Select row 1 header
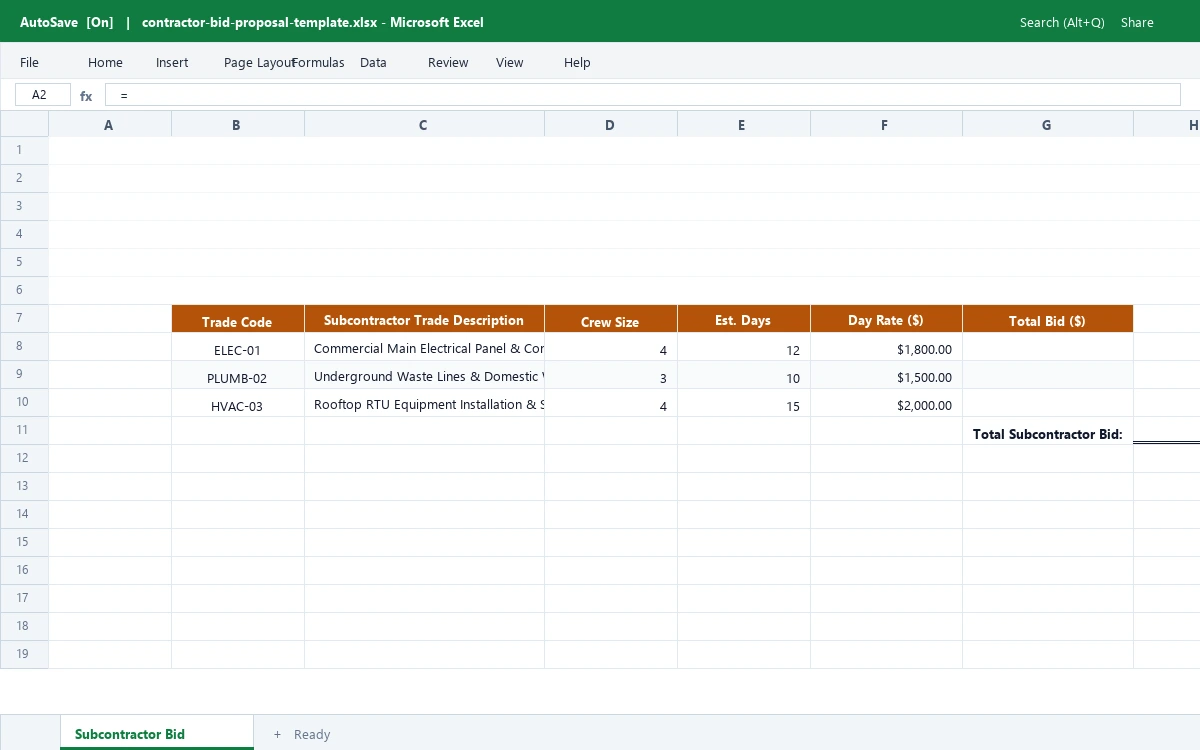The width and height of the screenshot is (1200, 750). pyautogui.click(x=24, y=150)
